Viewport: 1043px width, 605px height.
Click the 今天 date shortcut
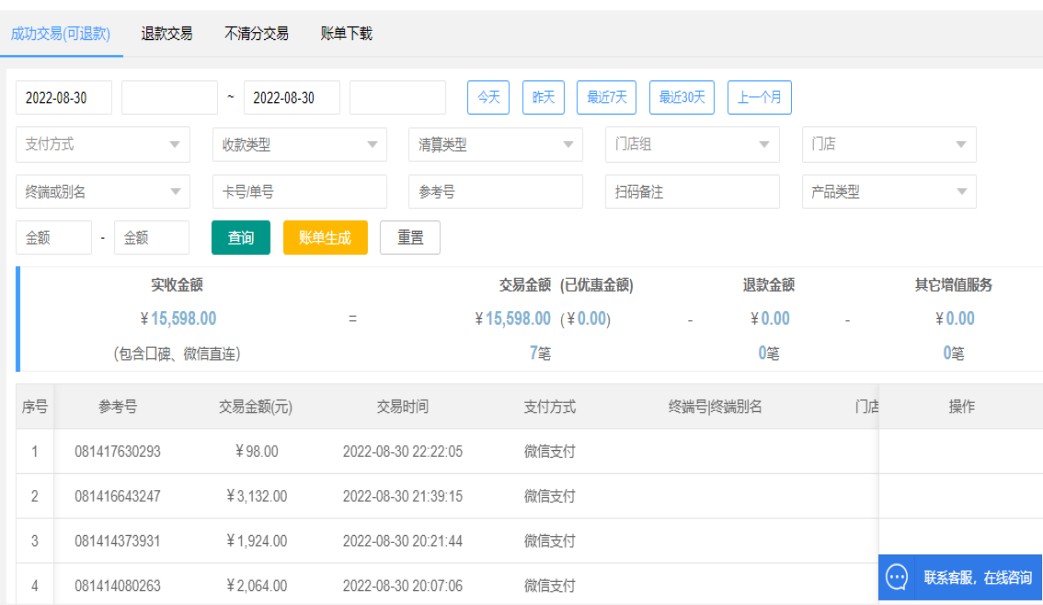(x=487, y=97)
